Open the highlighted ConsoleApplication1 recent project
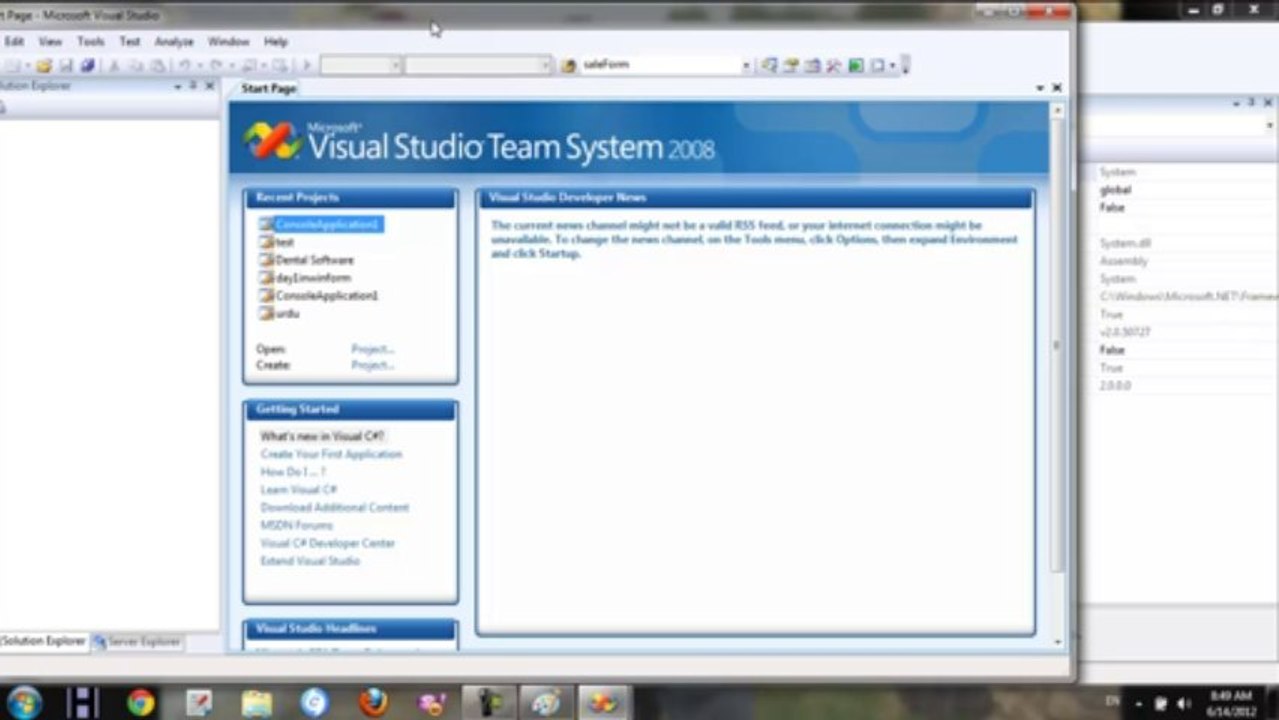 point(320,224)
